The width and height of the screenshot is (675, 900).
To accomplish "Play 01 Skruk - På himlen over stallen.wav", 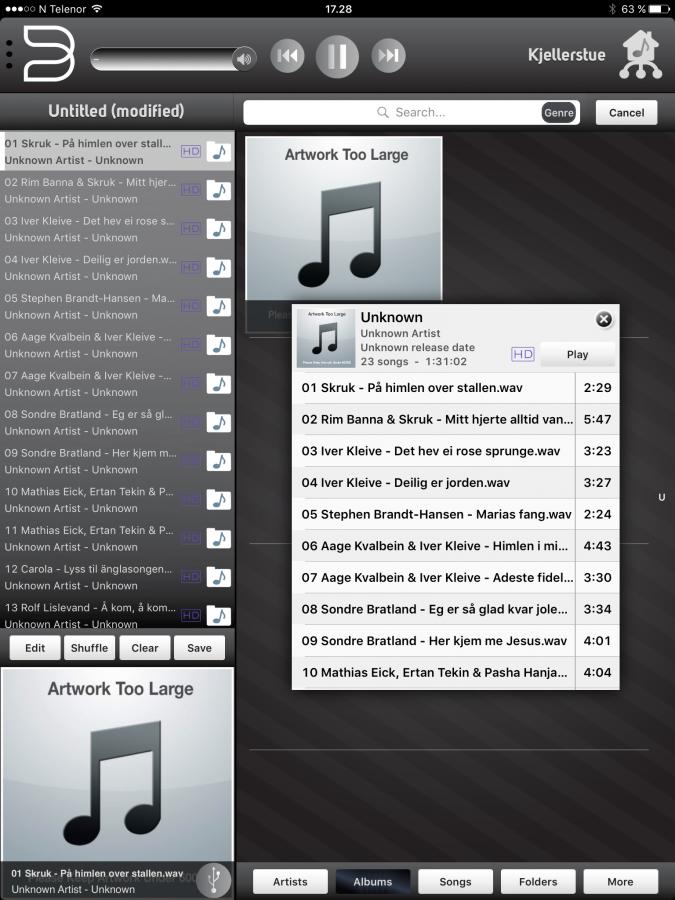I will [456, 387].
